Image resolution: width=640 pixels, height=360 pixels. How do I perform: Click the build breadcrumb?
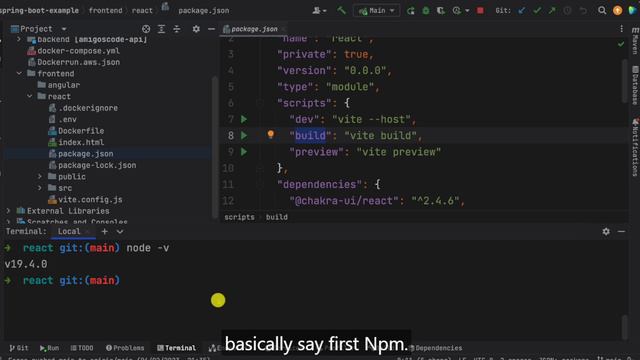pyautogui.click(x=277, y=217)
